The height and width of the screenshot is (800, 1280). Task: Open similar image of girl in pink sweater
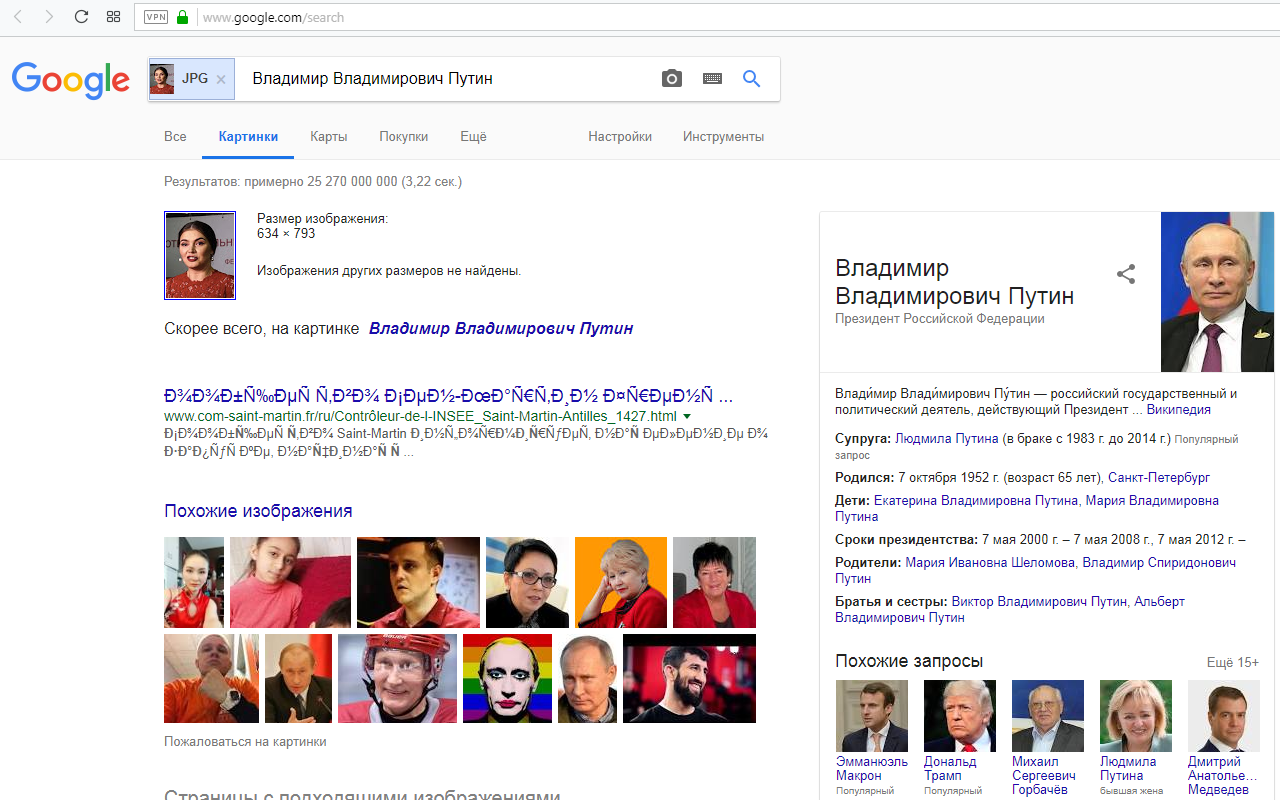[x=290, y=582]
